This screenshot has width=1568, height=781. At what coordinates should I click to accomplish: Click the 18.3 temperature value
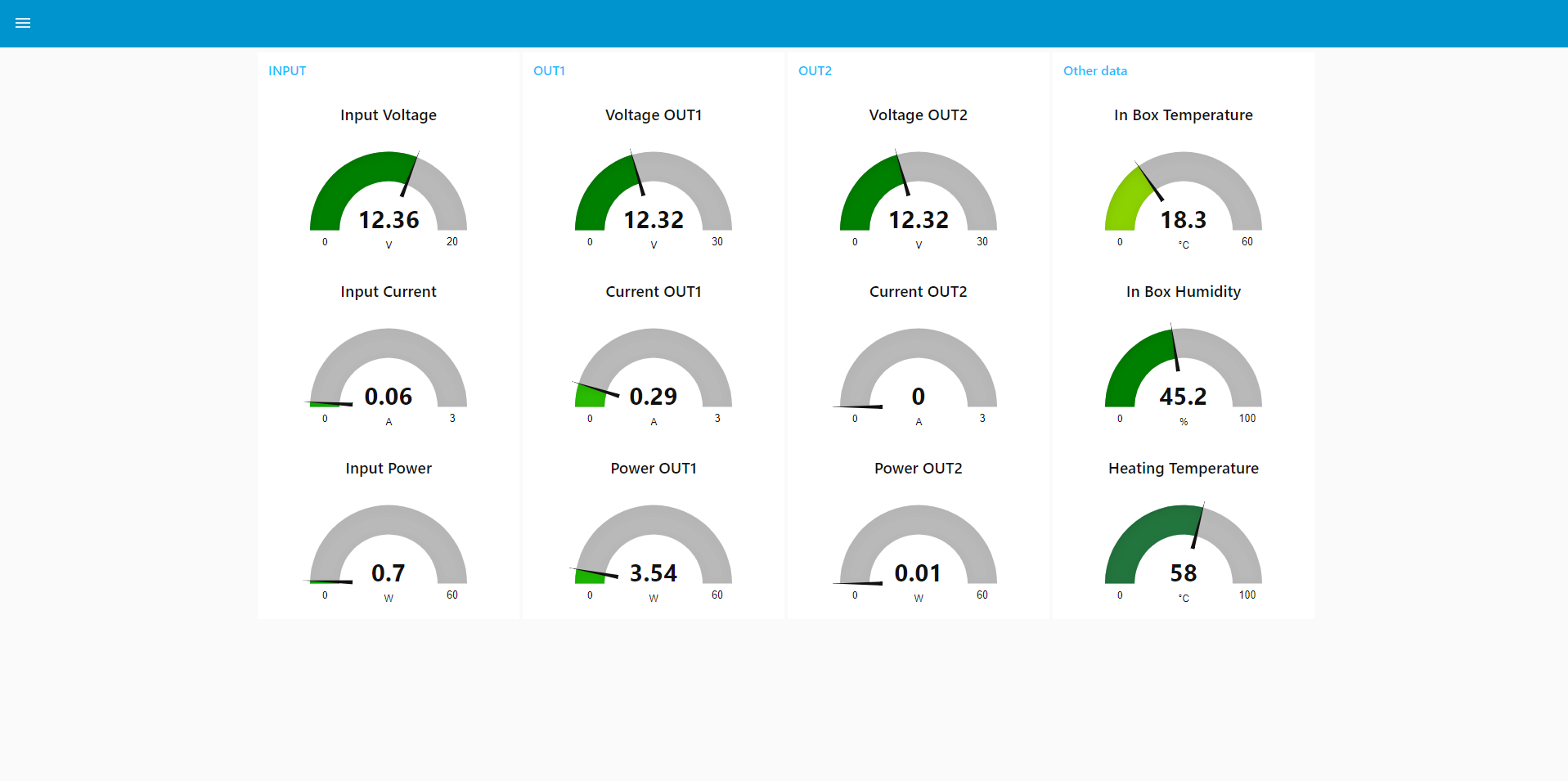(1184, 220)
